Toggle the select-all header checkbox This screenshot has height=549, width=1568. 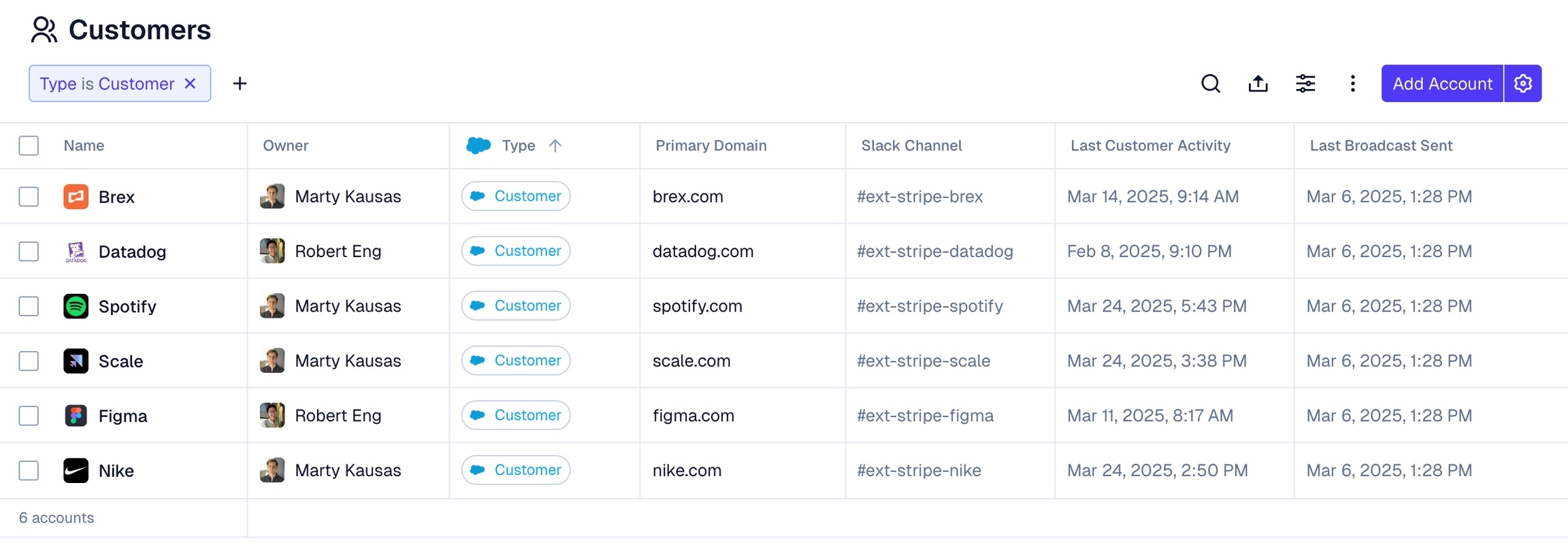coord(29,146)
